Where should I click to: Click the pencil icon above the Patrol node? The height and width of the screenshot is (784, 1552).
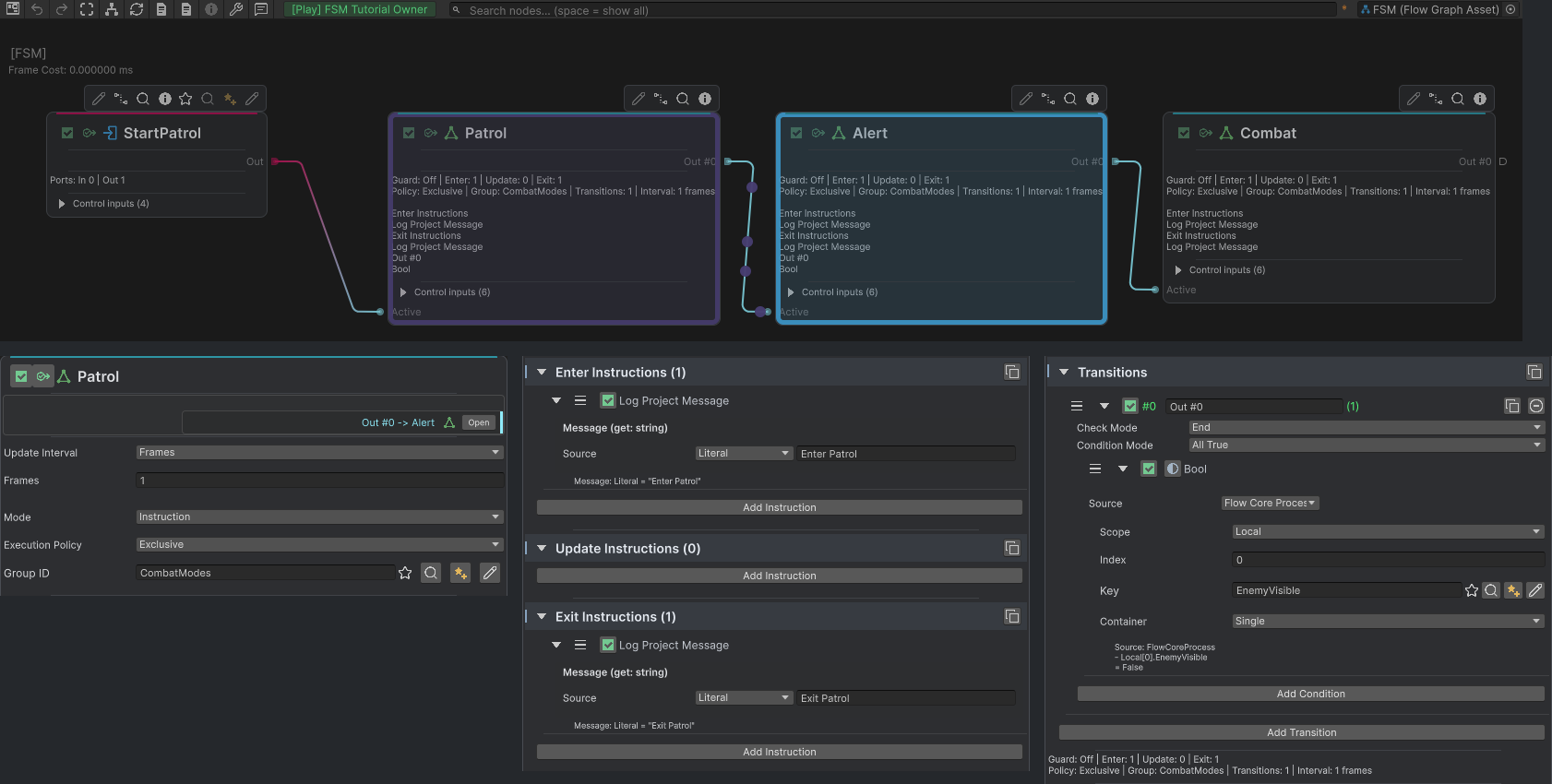point(639,99)
